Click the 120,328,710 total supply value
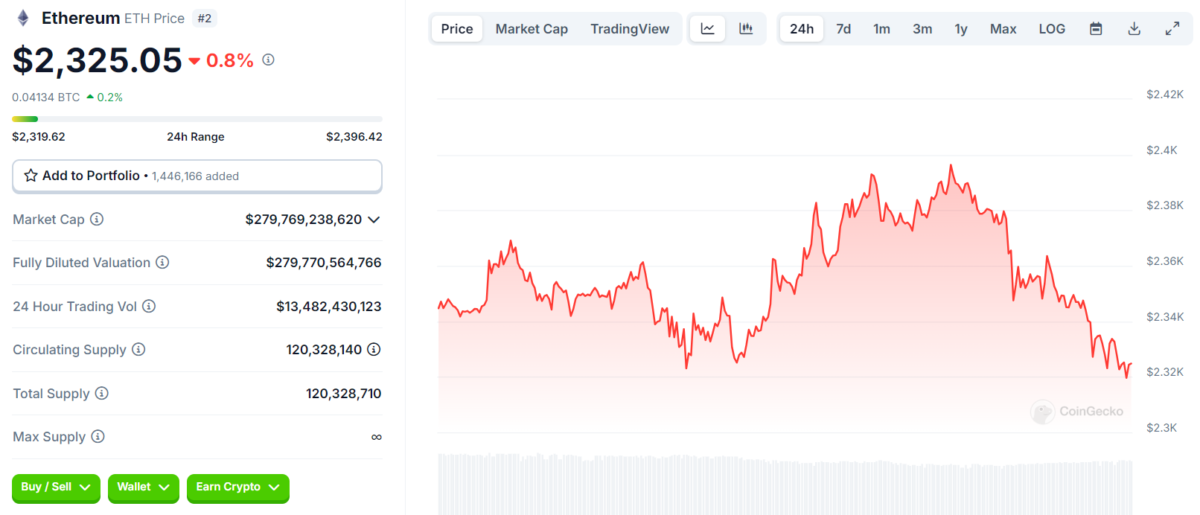This screenshot has height=515, width=1200. click(x=344, y=393)
